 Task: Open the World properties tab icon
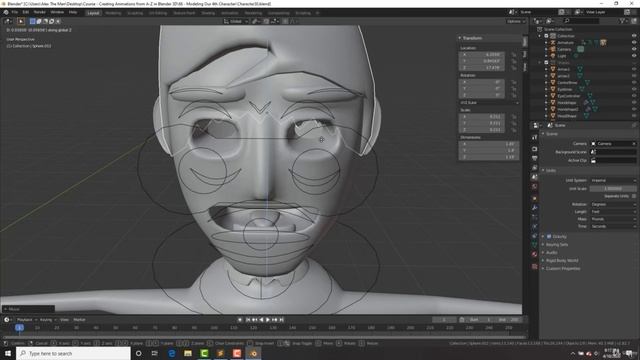pos(534,187)
